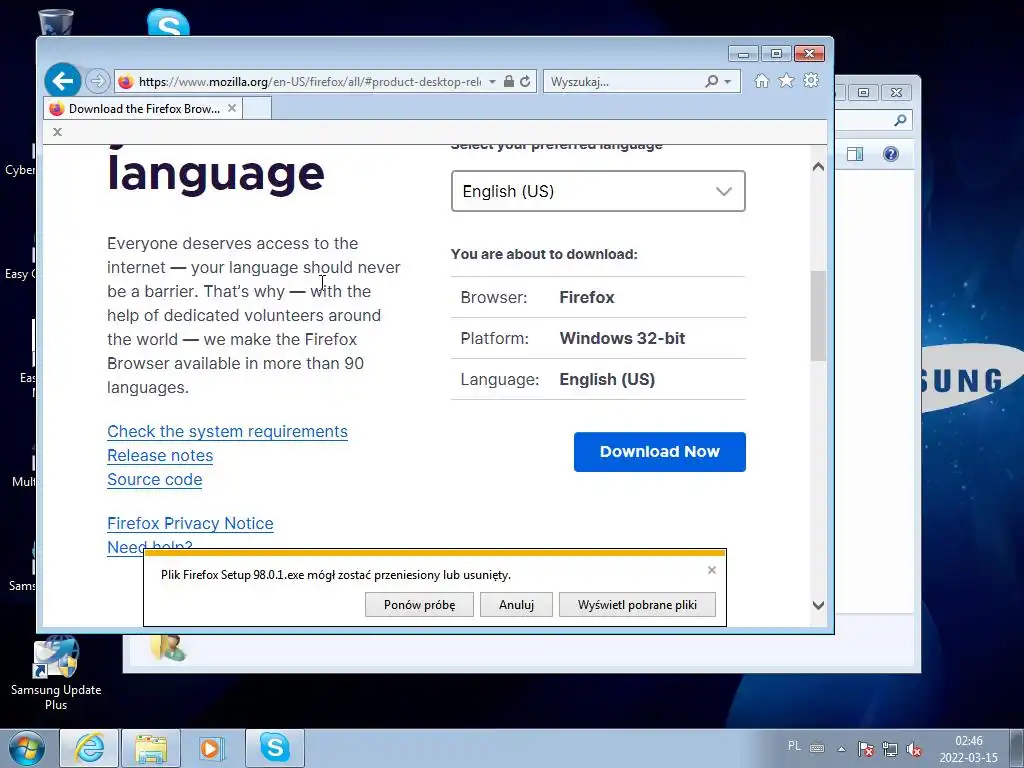The height and width of the screenshot is (768, 1024).
Task: Close the Download the Firefox tab
Action: tap(232, 108)
